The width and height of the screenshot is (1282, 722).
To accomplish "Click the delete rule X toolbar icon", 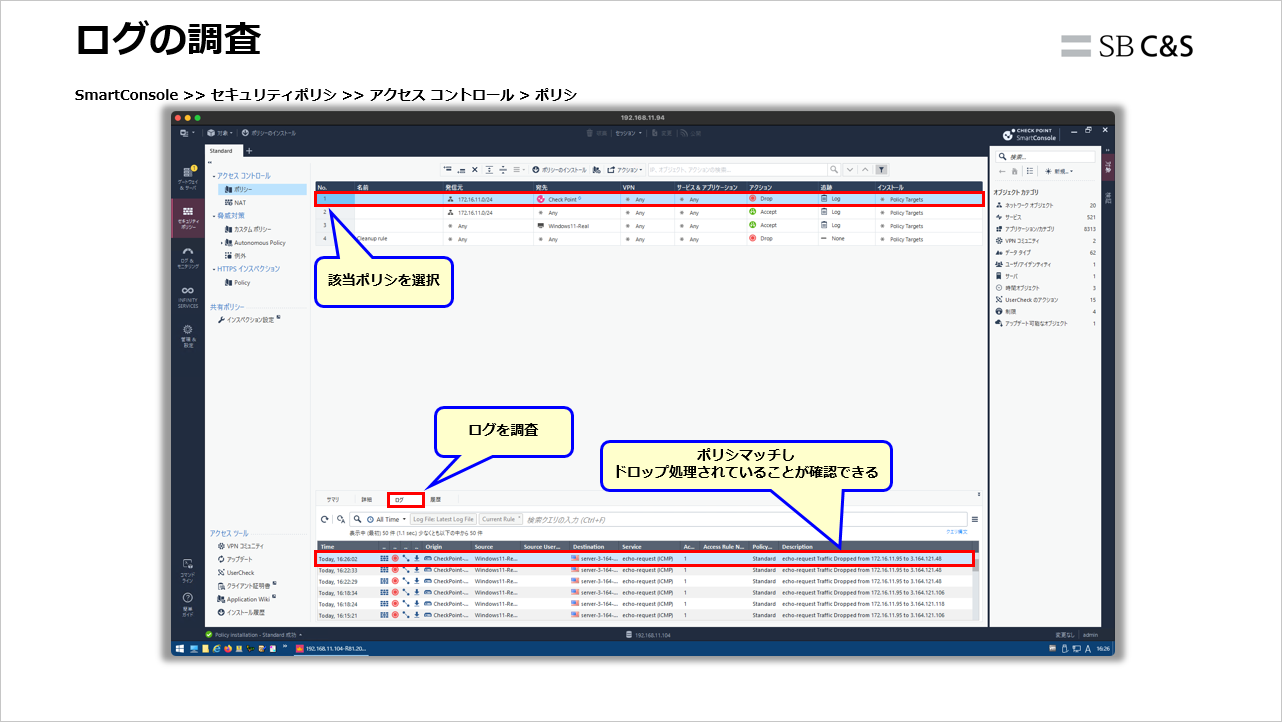I will (475, 170).
